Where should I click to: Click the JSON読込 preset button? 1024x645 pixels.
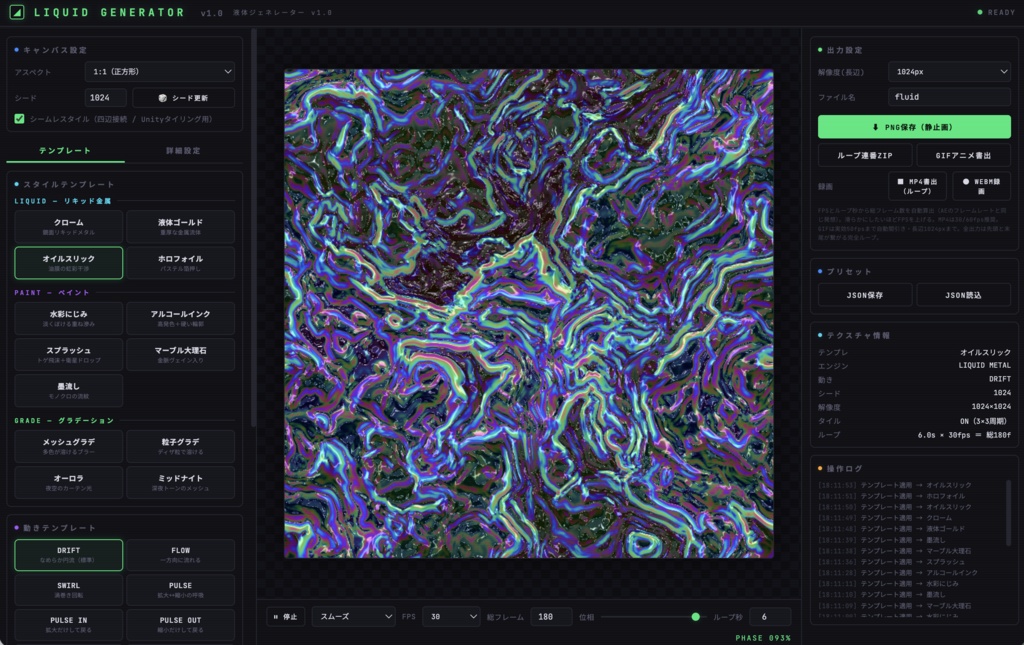point(963,295)
